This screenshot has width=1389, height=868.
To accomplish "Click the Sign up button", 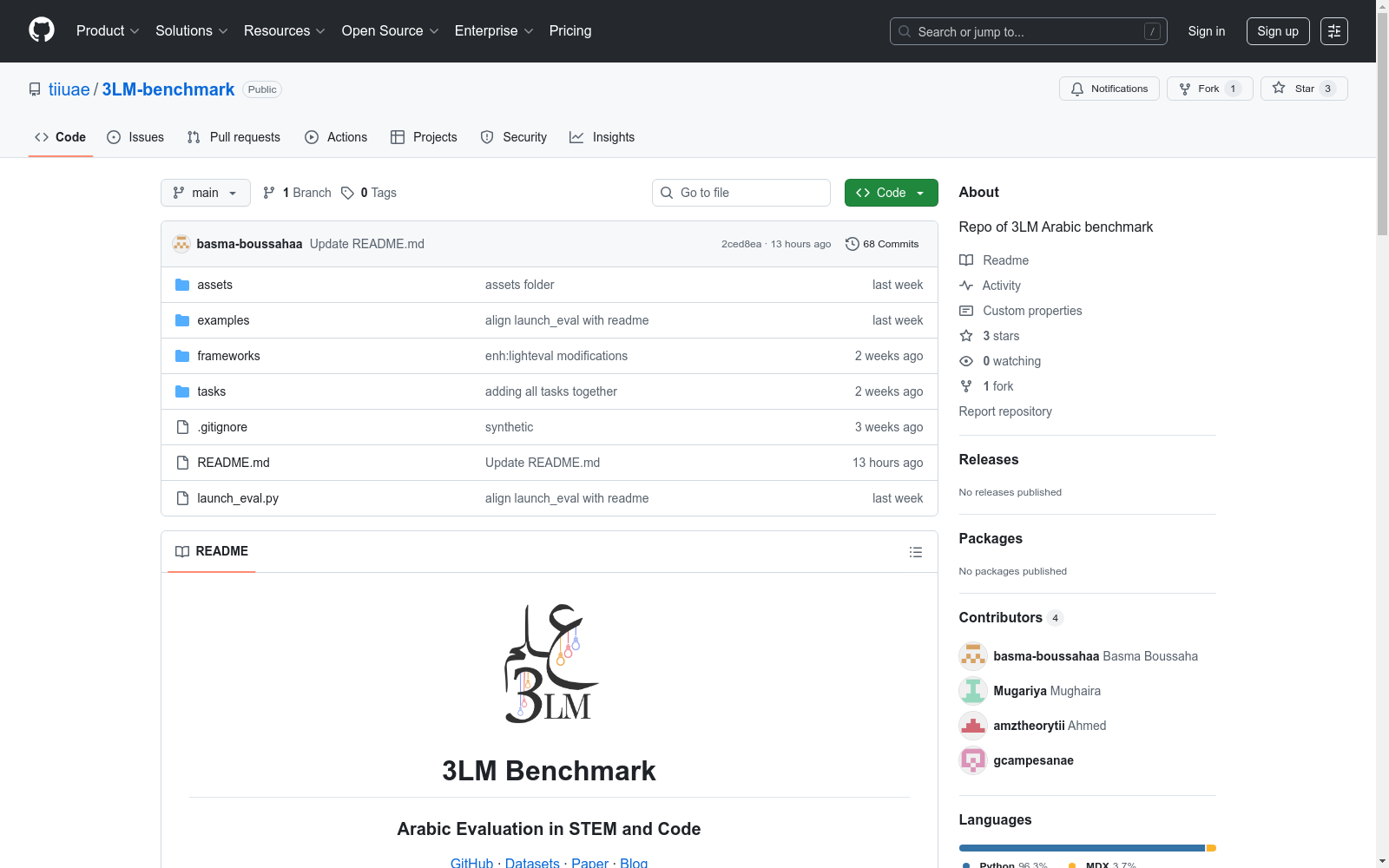I will click(x=1278, y=31).
